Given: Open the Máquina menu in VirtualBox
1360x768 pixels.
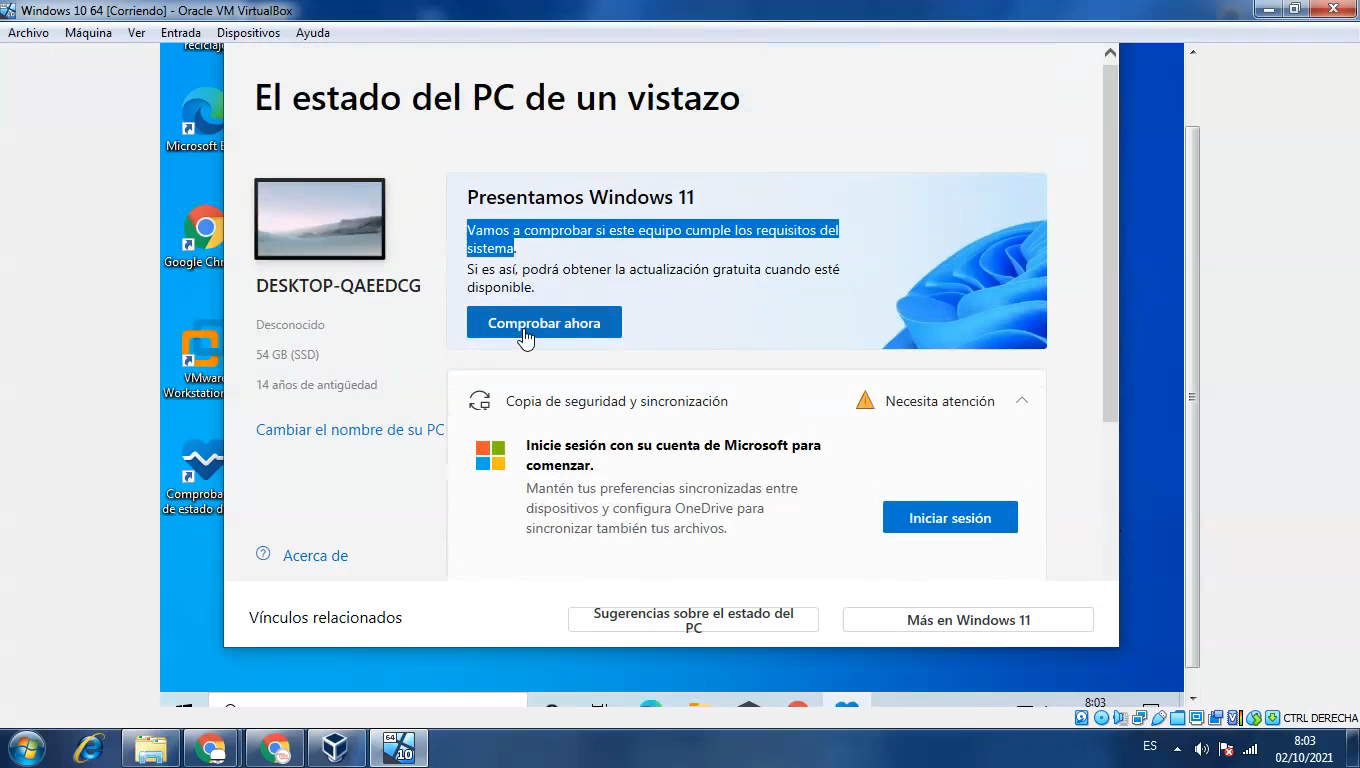Looking at the screenshot, I should tap(88, 32).
